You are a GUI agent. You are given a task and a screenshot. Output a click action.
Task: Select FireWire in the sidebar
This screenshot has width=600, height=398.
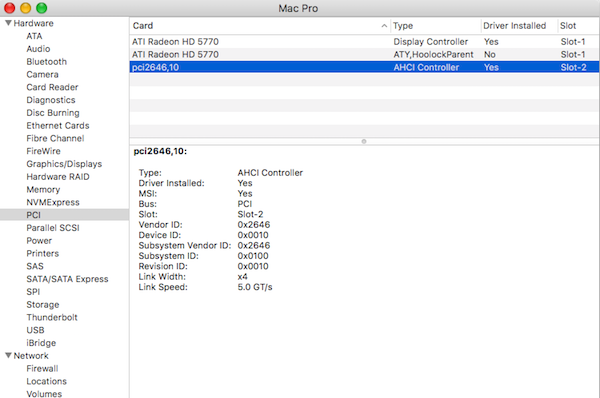tap(43, 151)
